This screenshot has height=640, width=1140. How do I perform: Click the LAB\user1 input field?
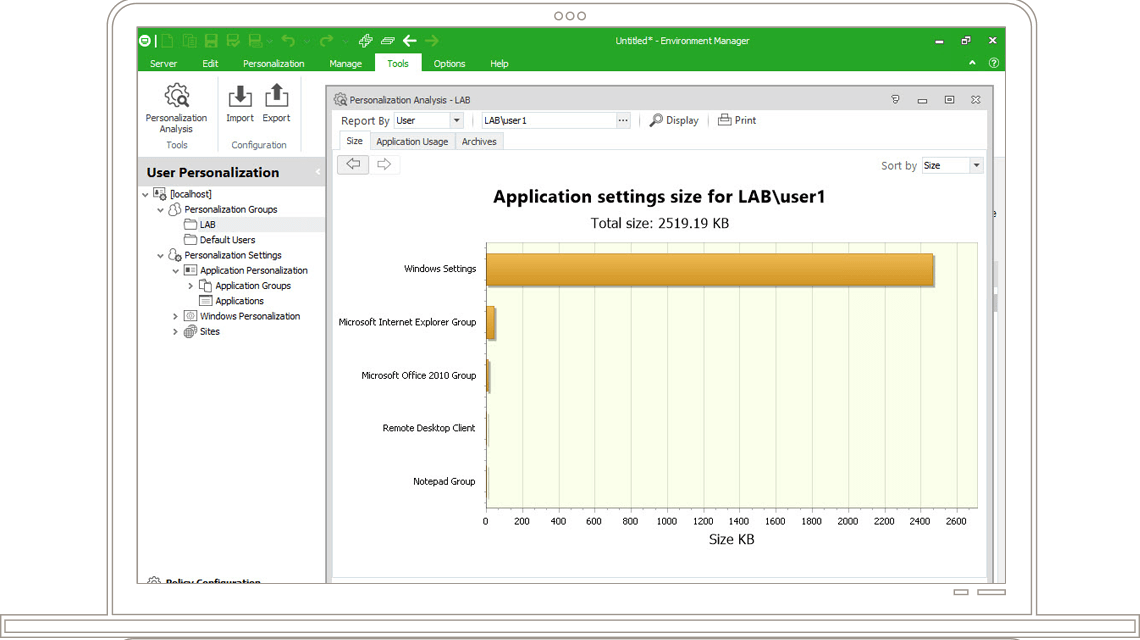(x=549, y=121)
